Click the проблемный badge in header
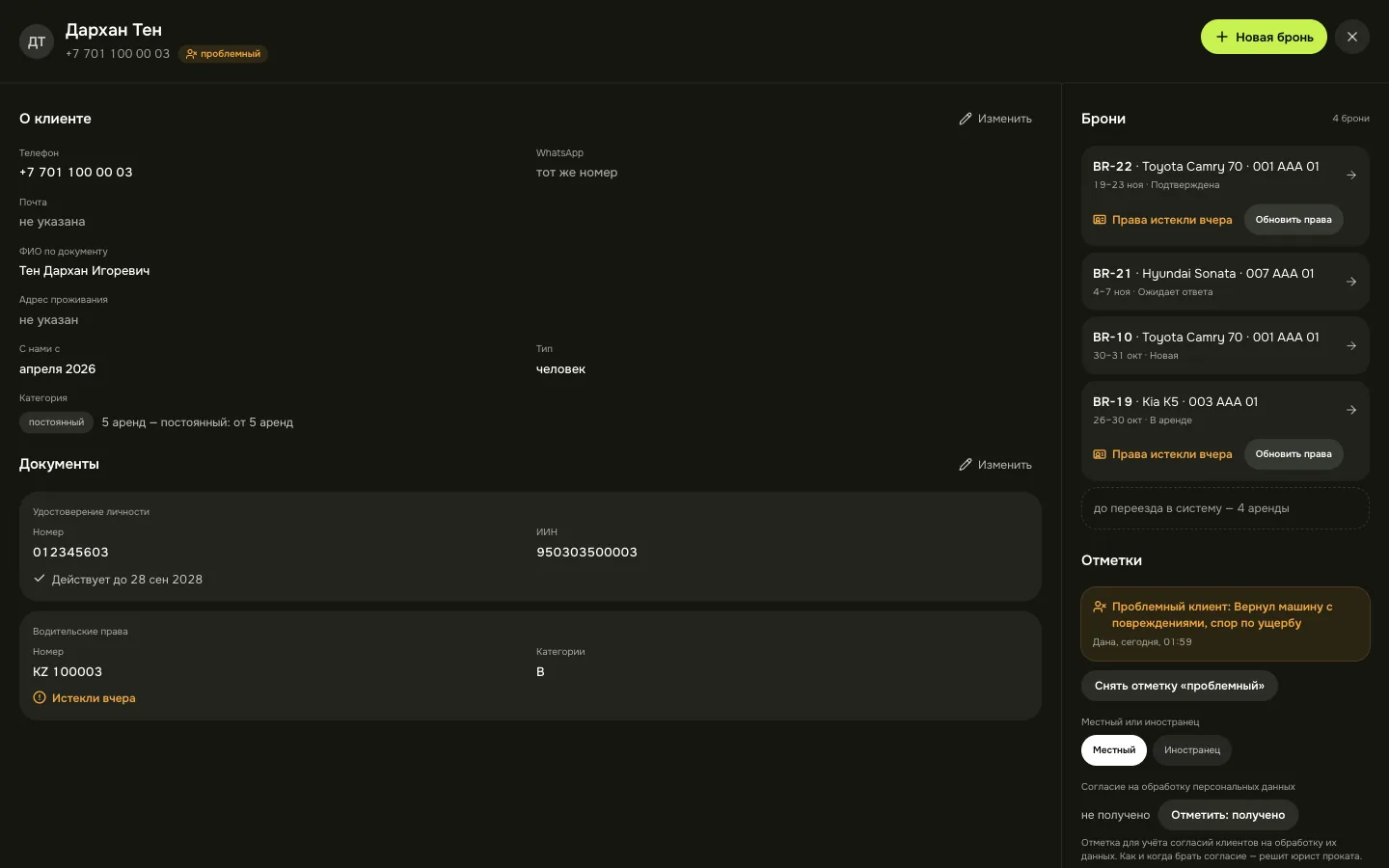 (x=223, y=54)
